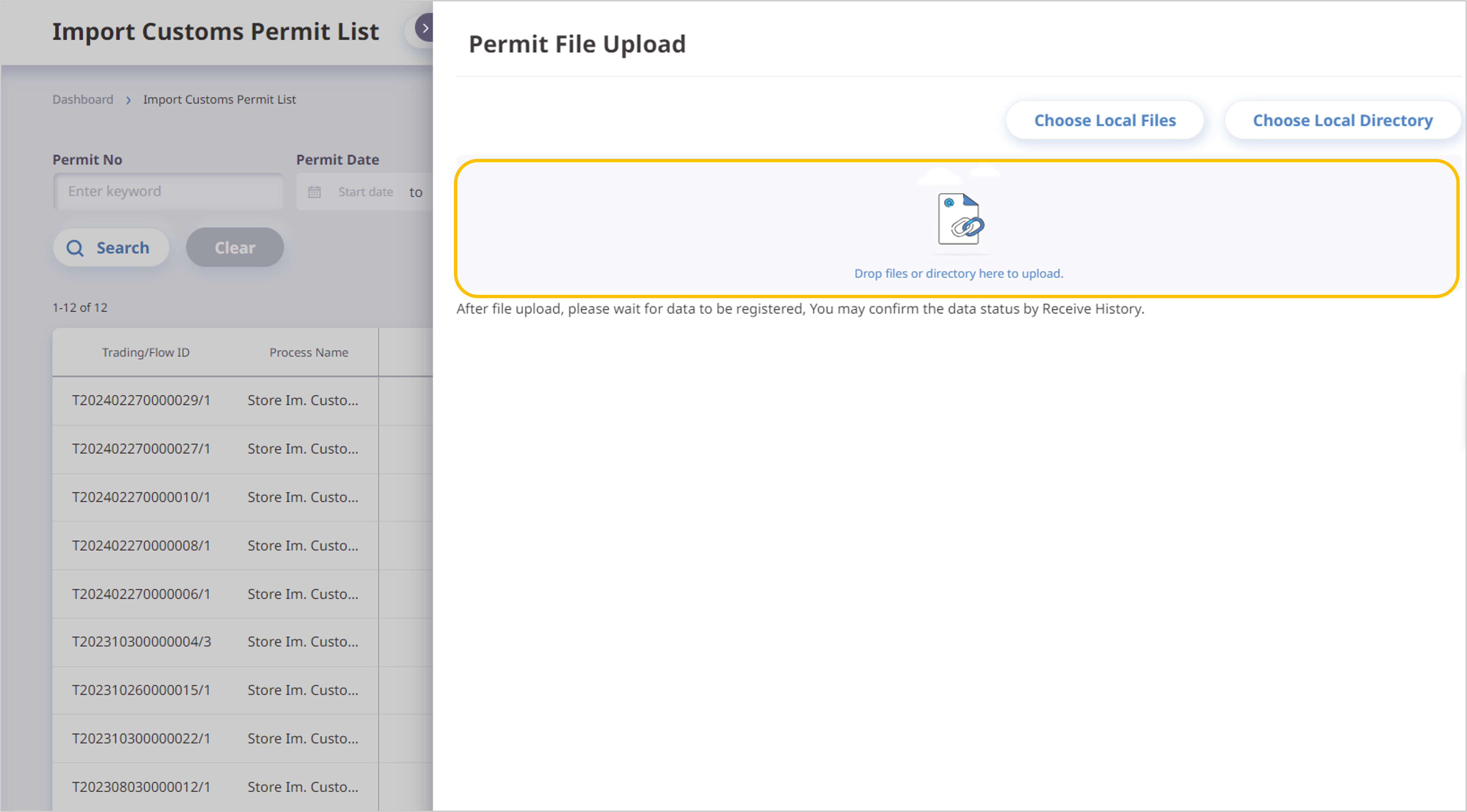This screenshot has width=1467, height=812.
Task: Click the Import Customs Permit List title
Action: tap(215, 31)
